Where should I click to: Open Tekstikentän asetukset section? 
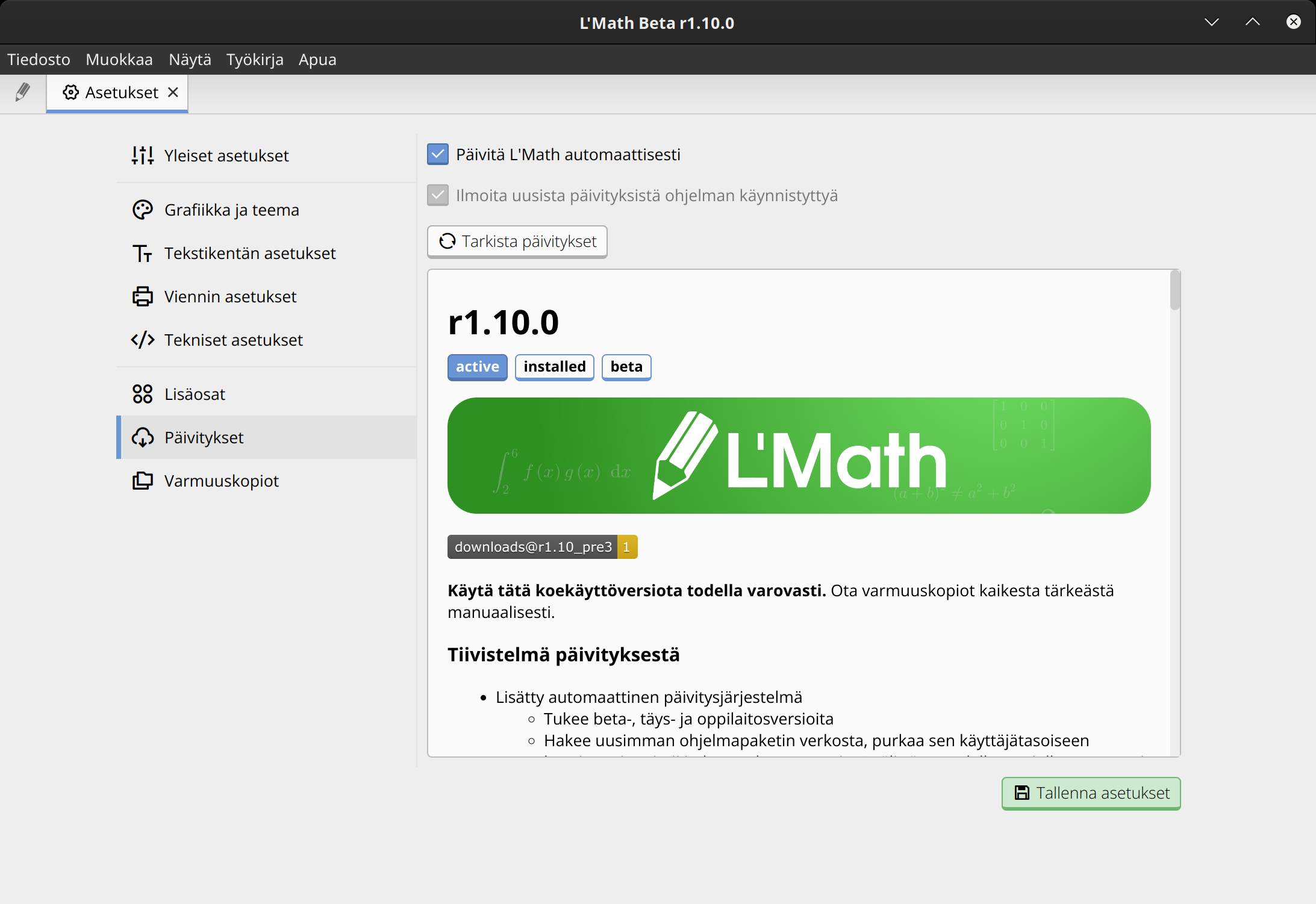[x=266, y=253]
